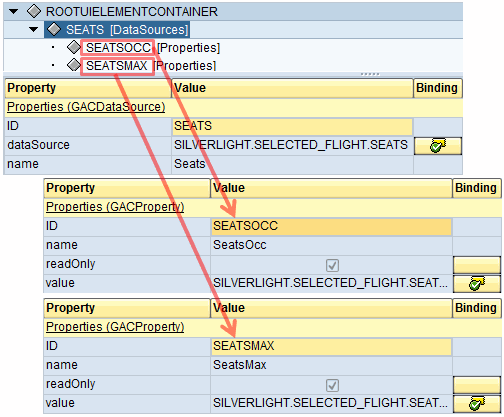Click the splitter handle below the tree
The height and width of the screenshot is (417, 504).
tap(370, 74)
